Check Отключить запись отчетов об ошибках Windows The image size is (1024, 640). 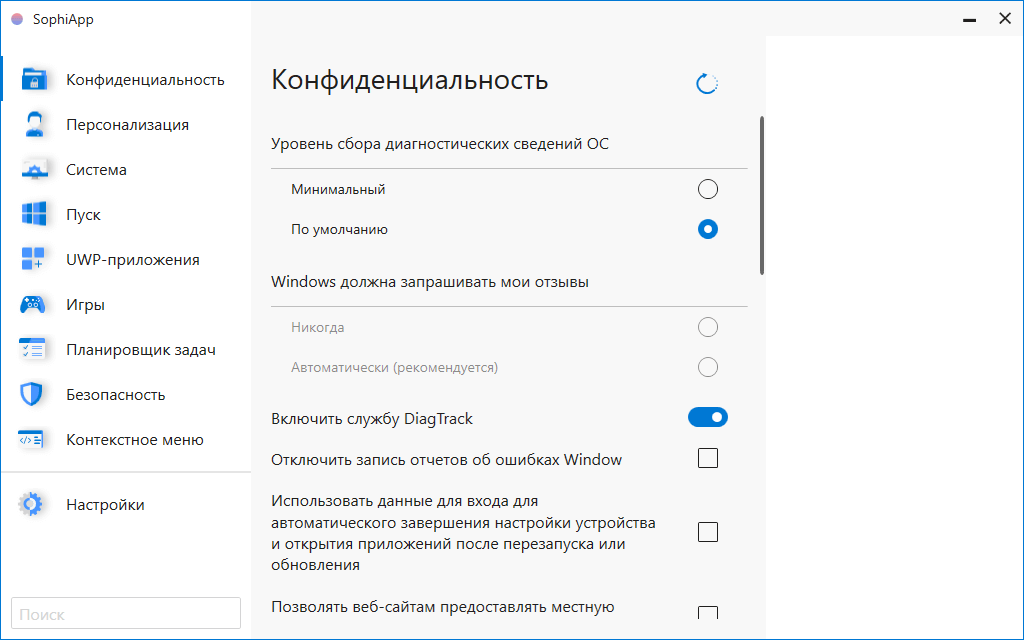point(708,458)
